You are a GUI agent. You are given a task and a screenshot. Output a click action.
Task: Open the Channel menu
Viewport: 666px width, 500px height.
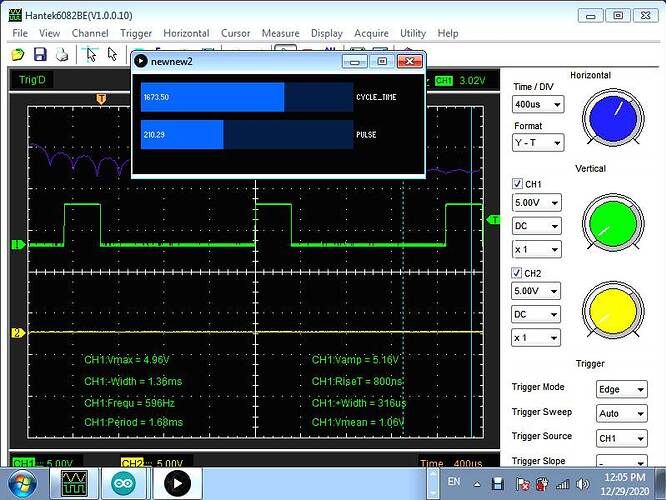90,33
